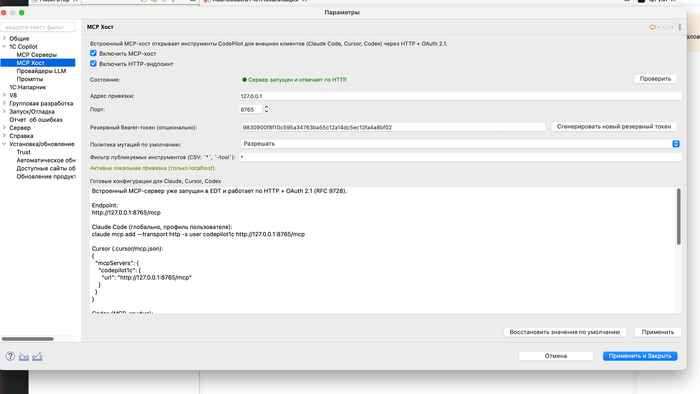This screenshot has height=394, width=700.
Task: Open the forward history dropdown arrow
Action: tap(672, 28)
